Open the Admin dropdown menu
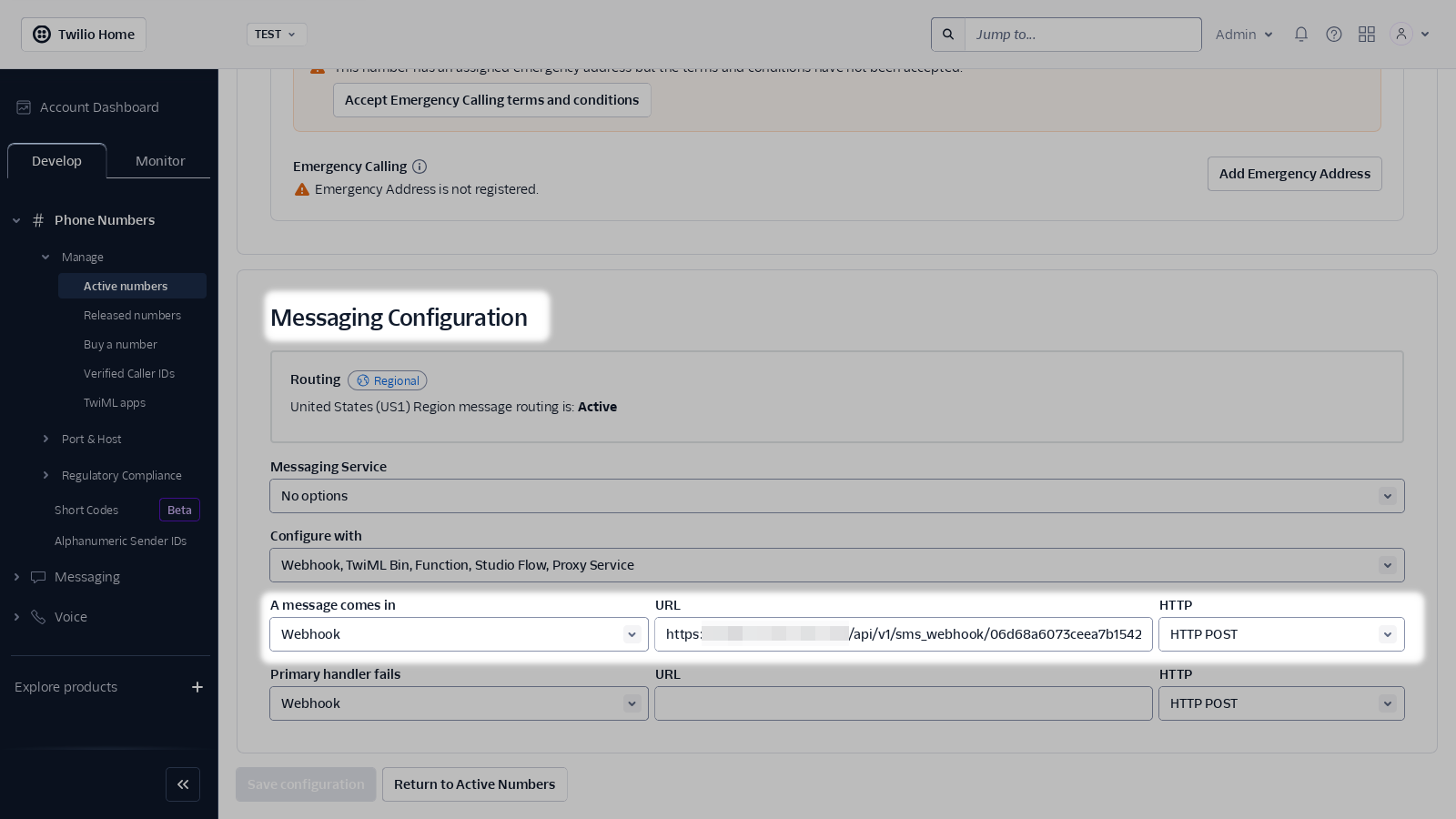 1244,35
